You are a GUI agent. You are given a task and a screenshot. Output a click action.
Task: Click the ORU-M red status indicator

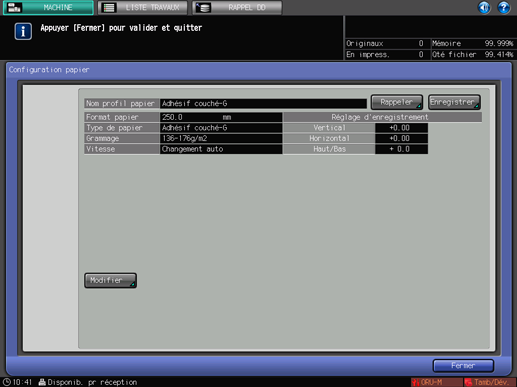coord(436,382)
